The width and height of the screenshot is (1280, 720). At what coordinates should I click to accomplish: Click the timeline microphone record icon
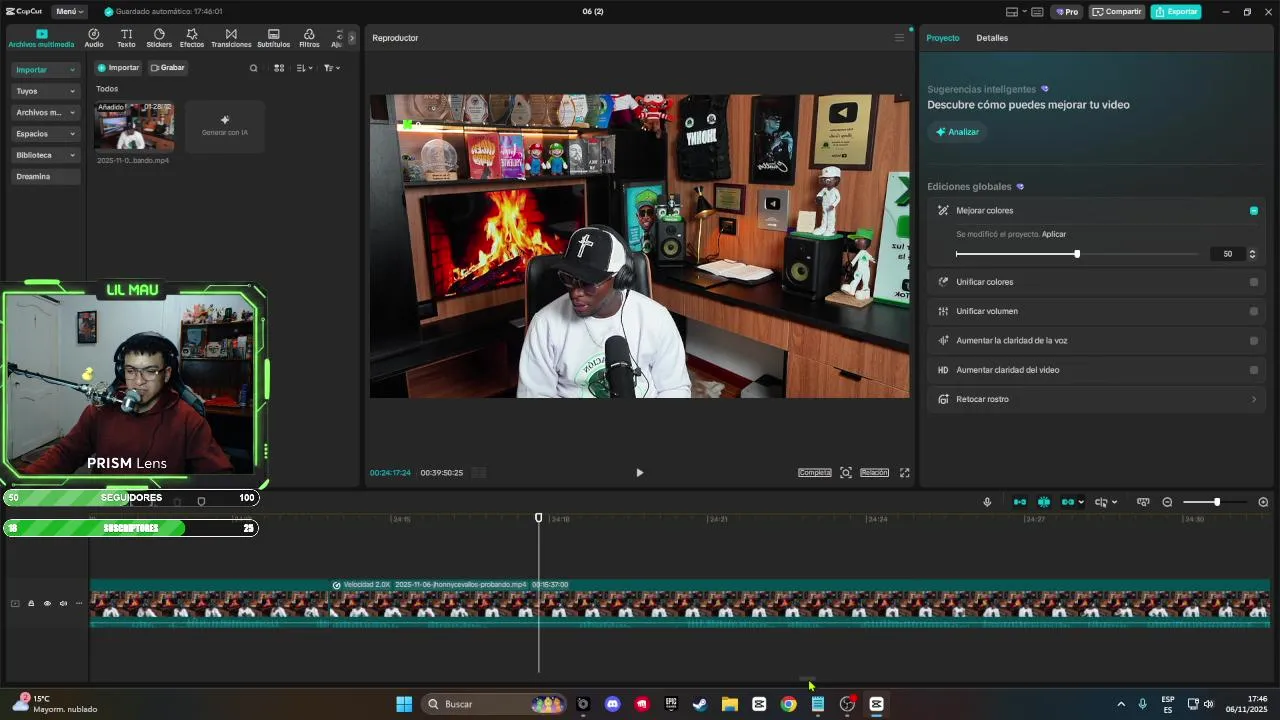987,502
